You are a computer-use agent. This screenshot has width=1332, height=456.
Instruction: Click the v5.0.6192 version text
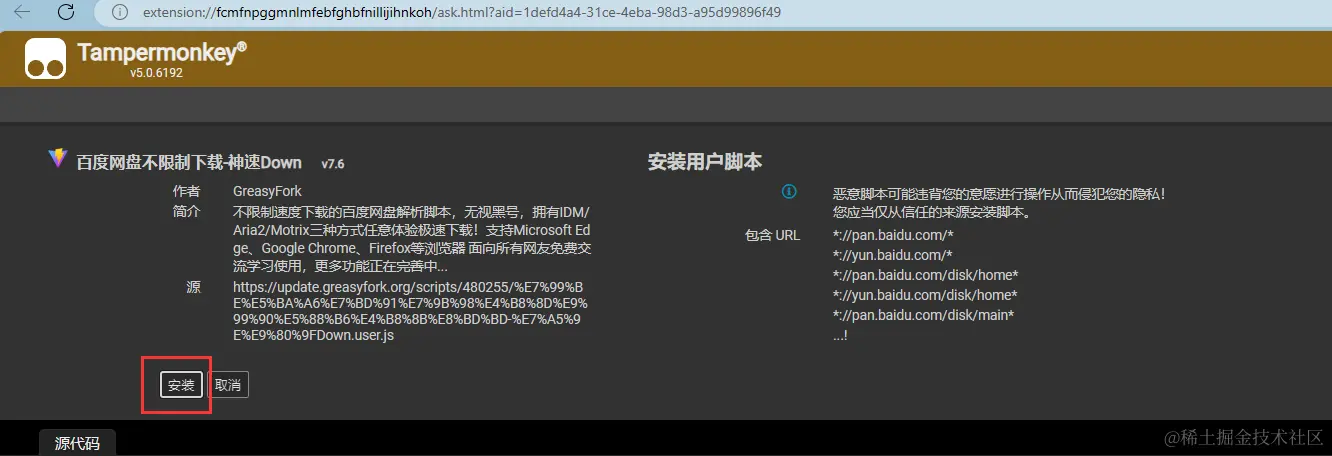click(156, 73)
